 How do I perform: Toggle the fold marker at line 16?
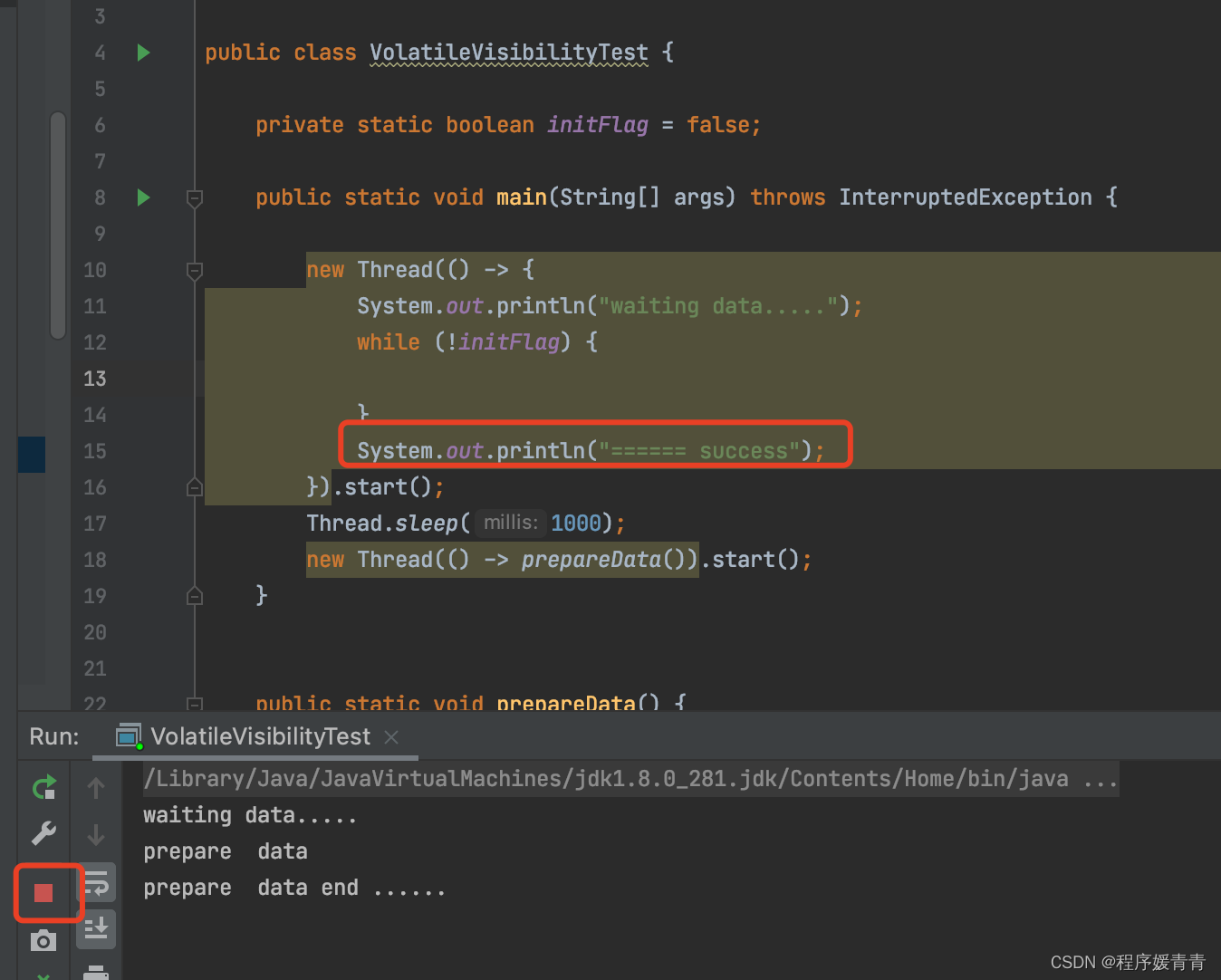point(194,486)
